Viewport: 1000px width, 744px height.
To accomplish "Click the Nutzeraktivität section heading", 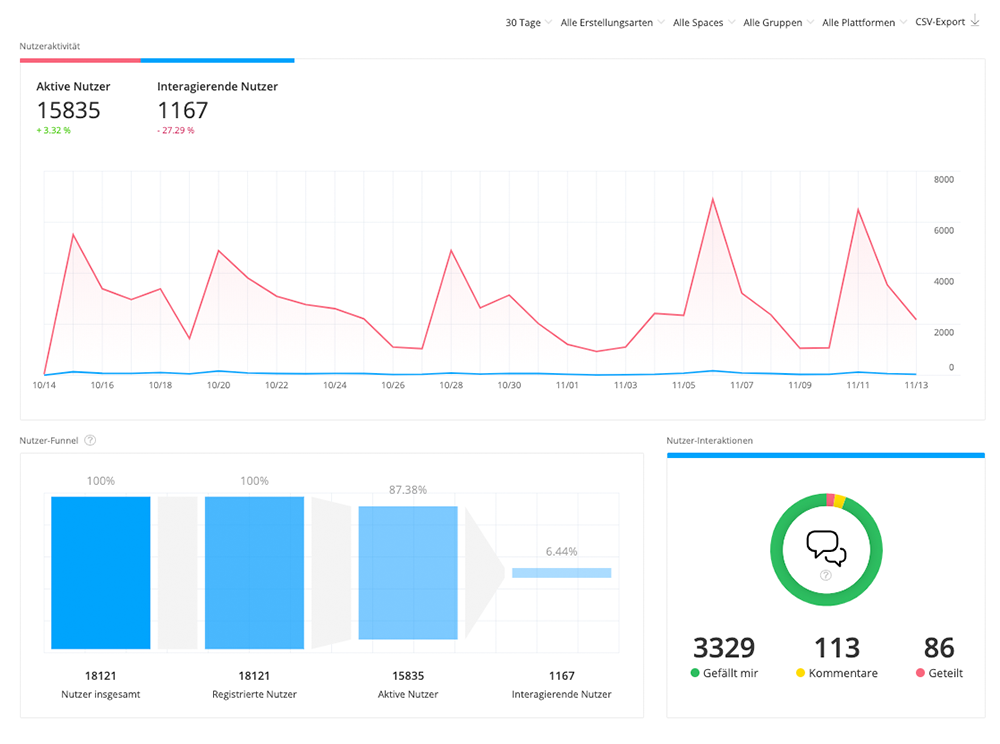I will (50, 46).
